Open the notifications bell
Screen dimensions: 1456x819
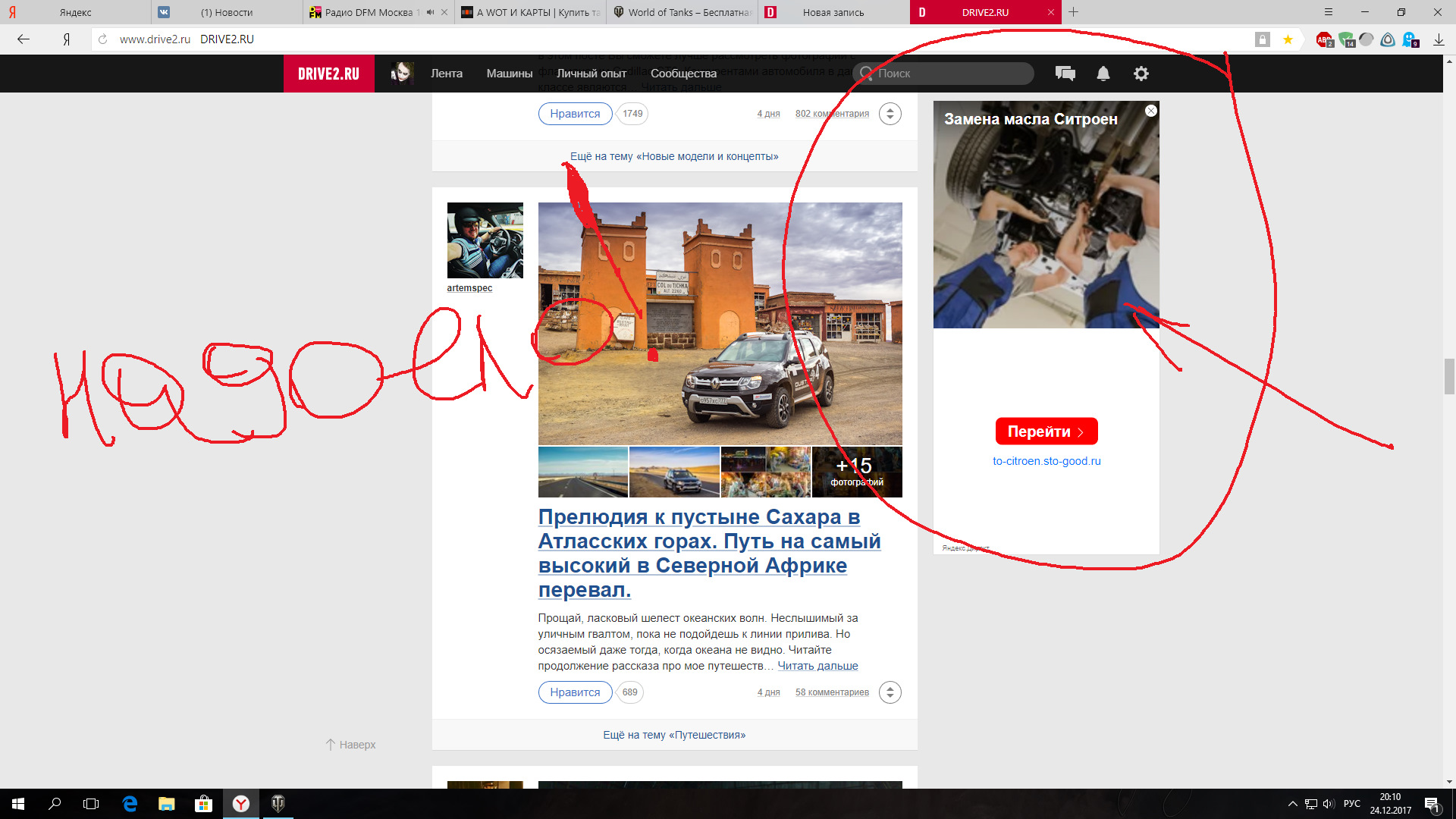coord(1103,74)
